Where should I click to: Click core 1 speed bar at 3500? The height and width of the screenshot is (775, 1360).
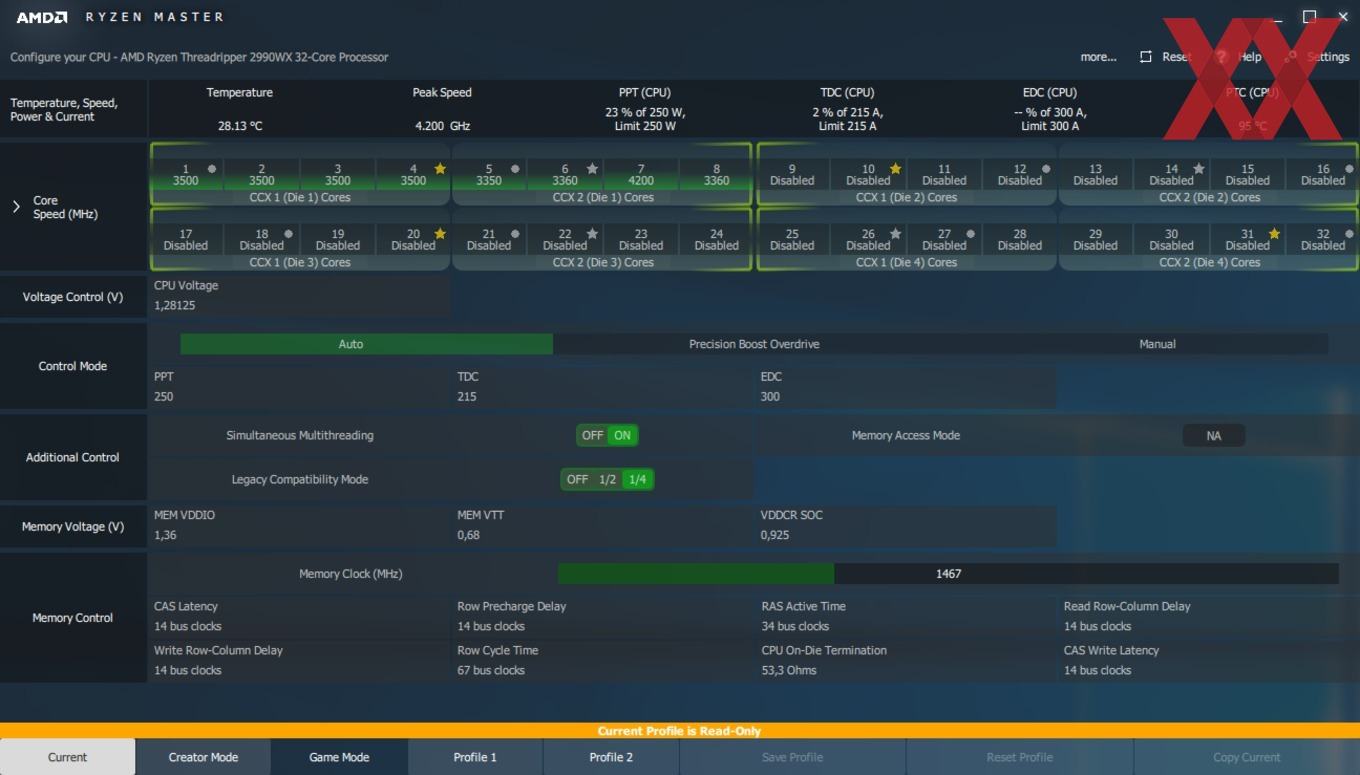pos(186,181)
